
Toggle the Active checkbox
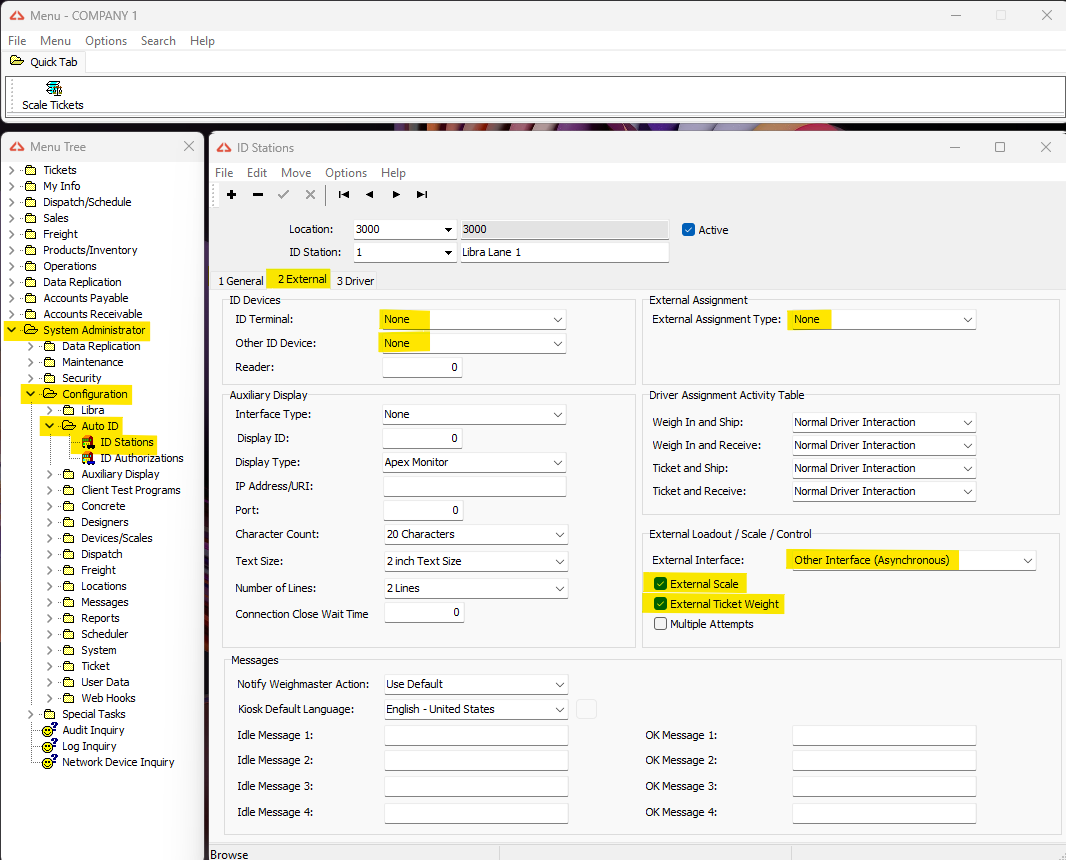(688, 230)
